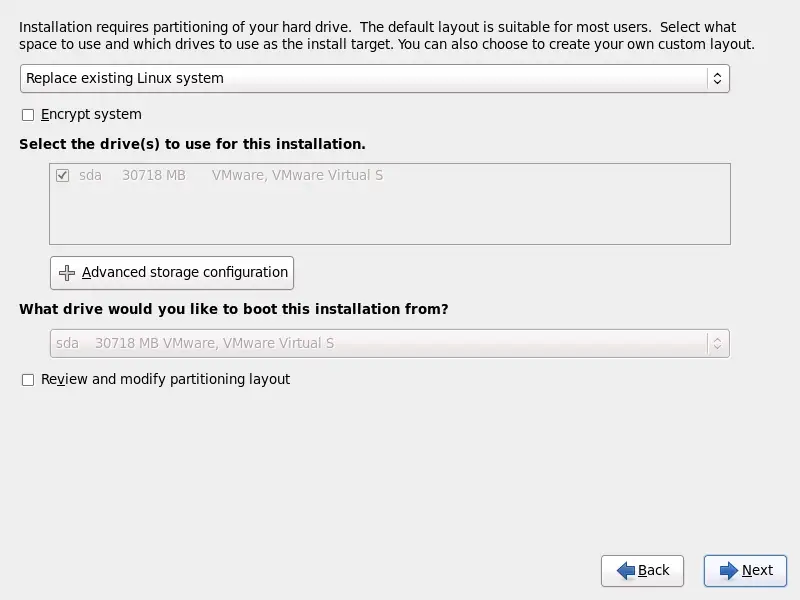Click the plus icon on Advanced storage configuration
This screenshot has width=800, height=600.
click(67, 273)
